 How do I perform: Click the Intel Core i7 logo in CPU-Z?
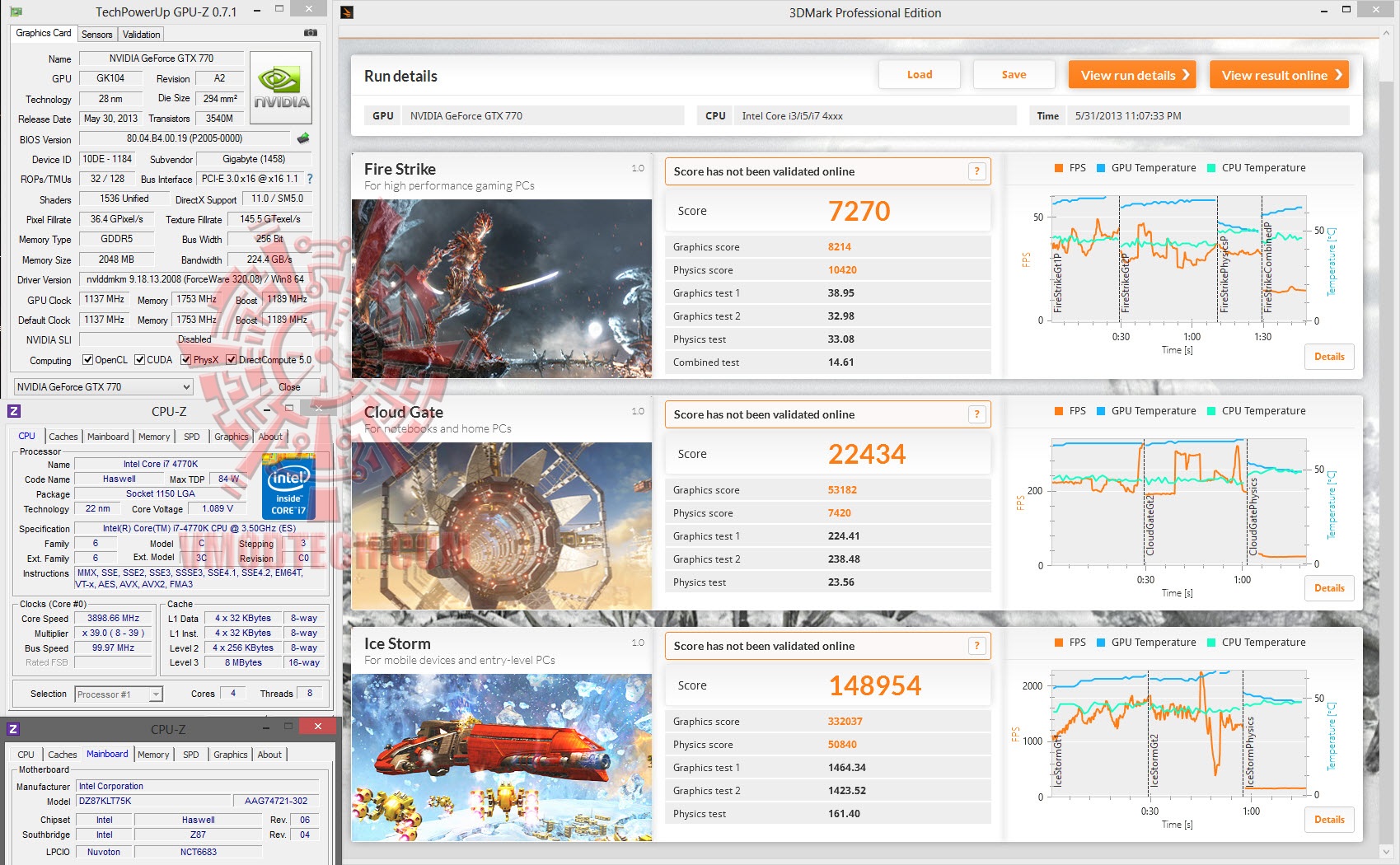[288, 487]
